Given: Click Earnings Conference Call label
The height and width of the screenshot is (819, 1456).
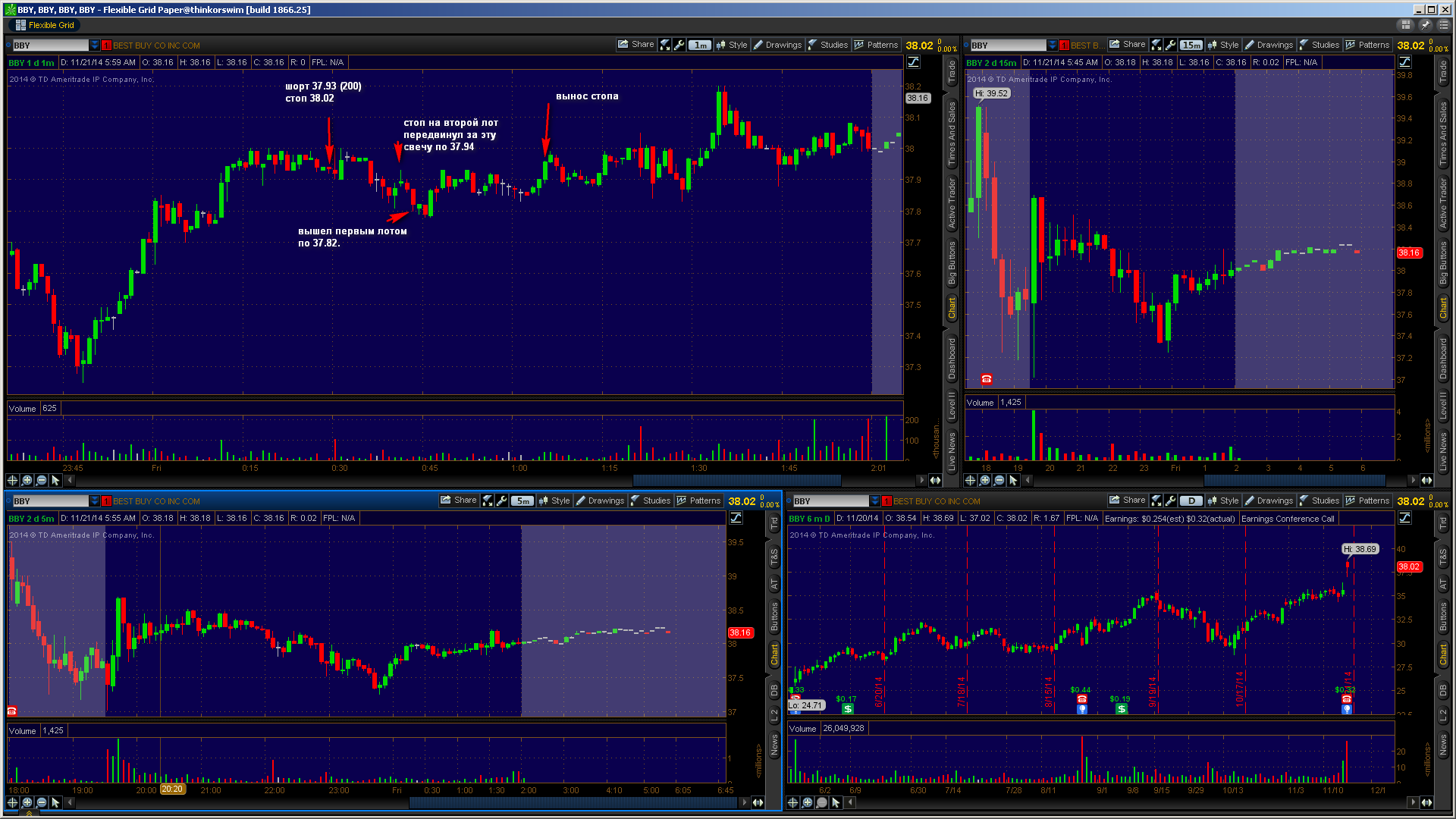Looking at the screenshot, I should (1288, 519).
